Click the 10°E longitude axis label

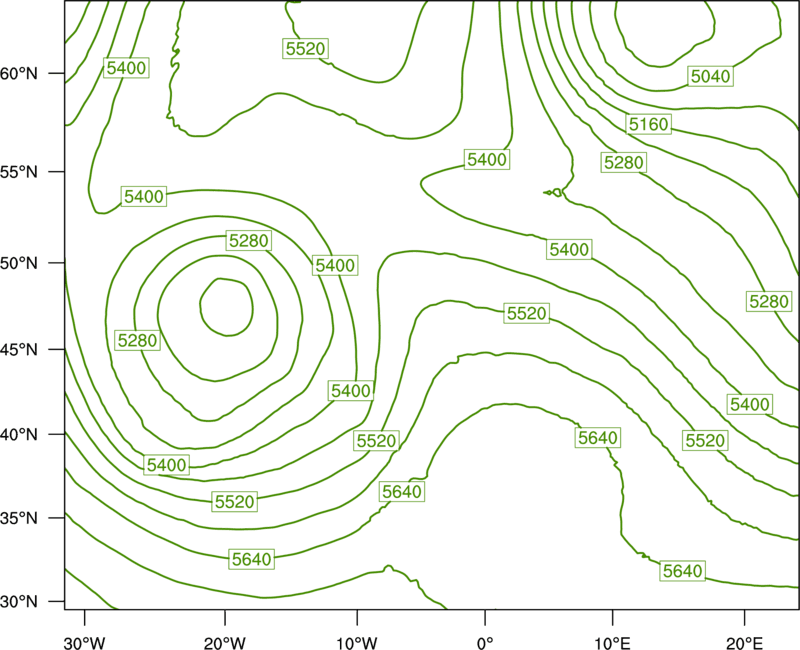click(612, 643)
